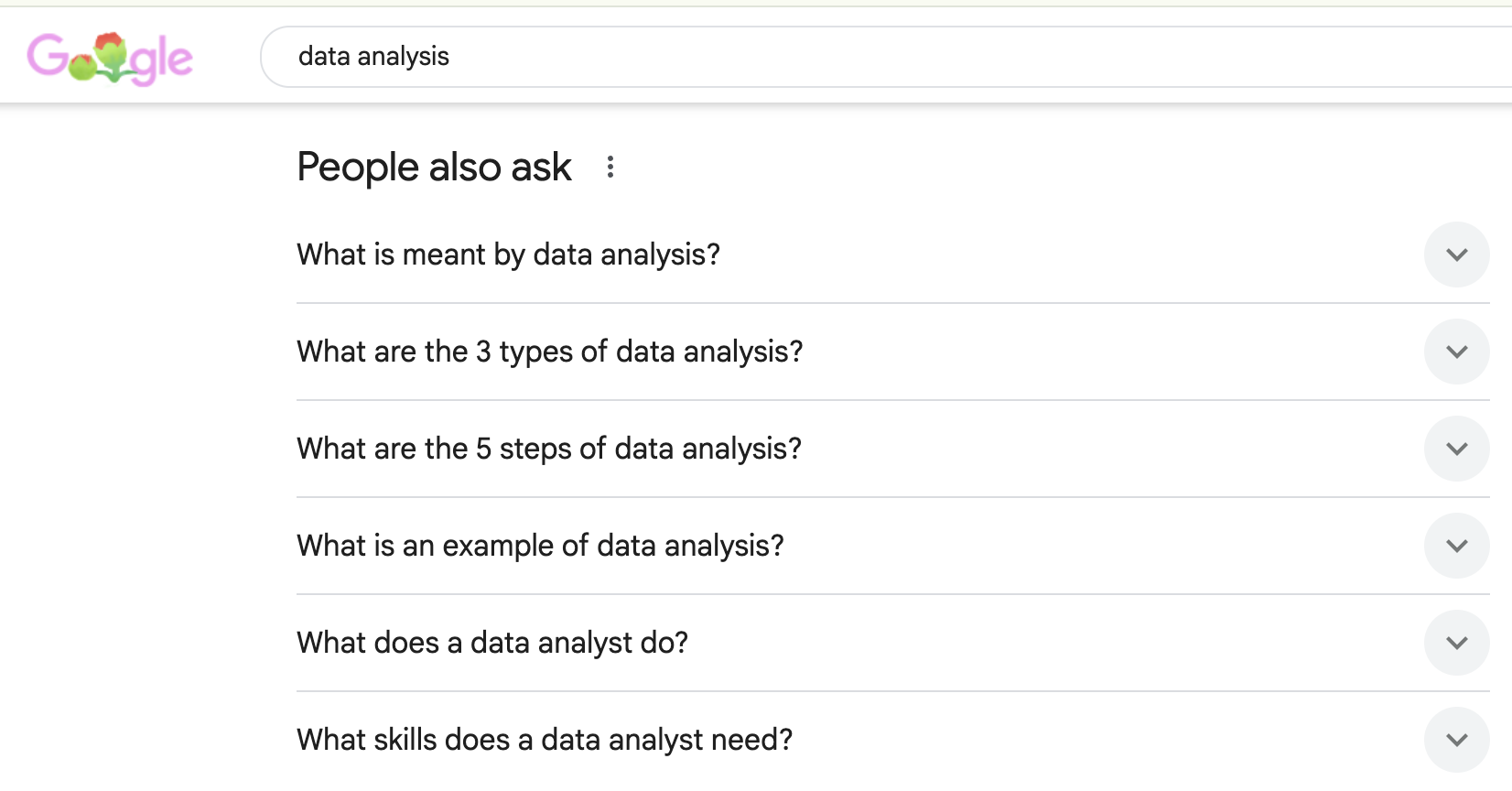Open question text 'What is meant by data analysis?'
This screenshot has height=791, width=1512.
[509, 255]
